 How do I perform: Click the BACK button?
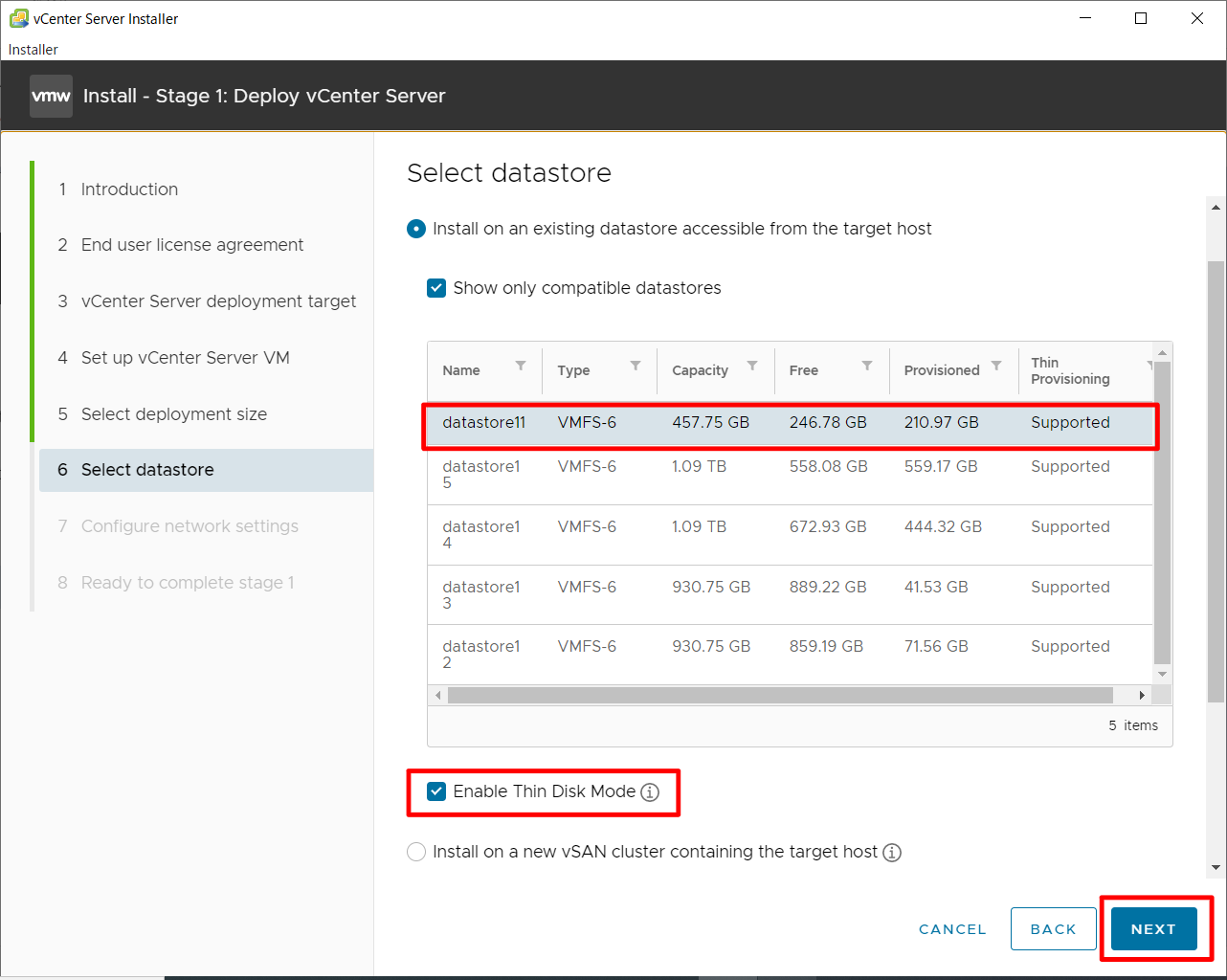coord(1054,929)
